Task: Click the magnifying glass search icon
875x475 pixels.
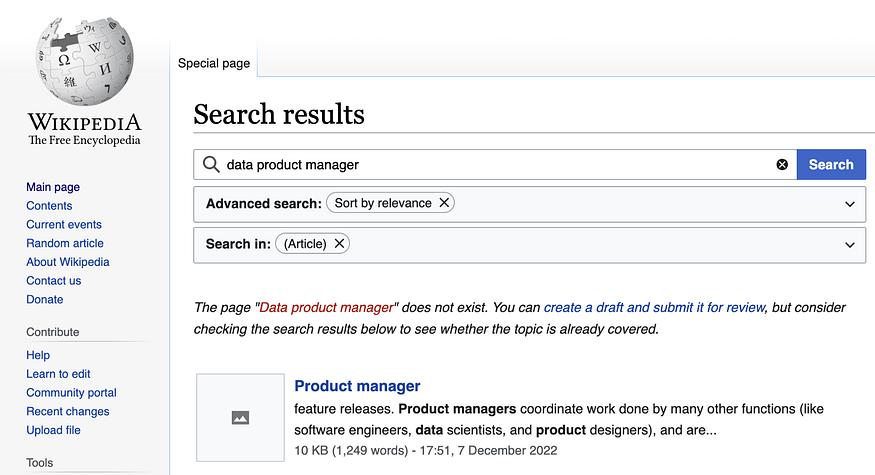Action: coord(211,165)
